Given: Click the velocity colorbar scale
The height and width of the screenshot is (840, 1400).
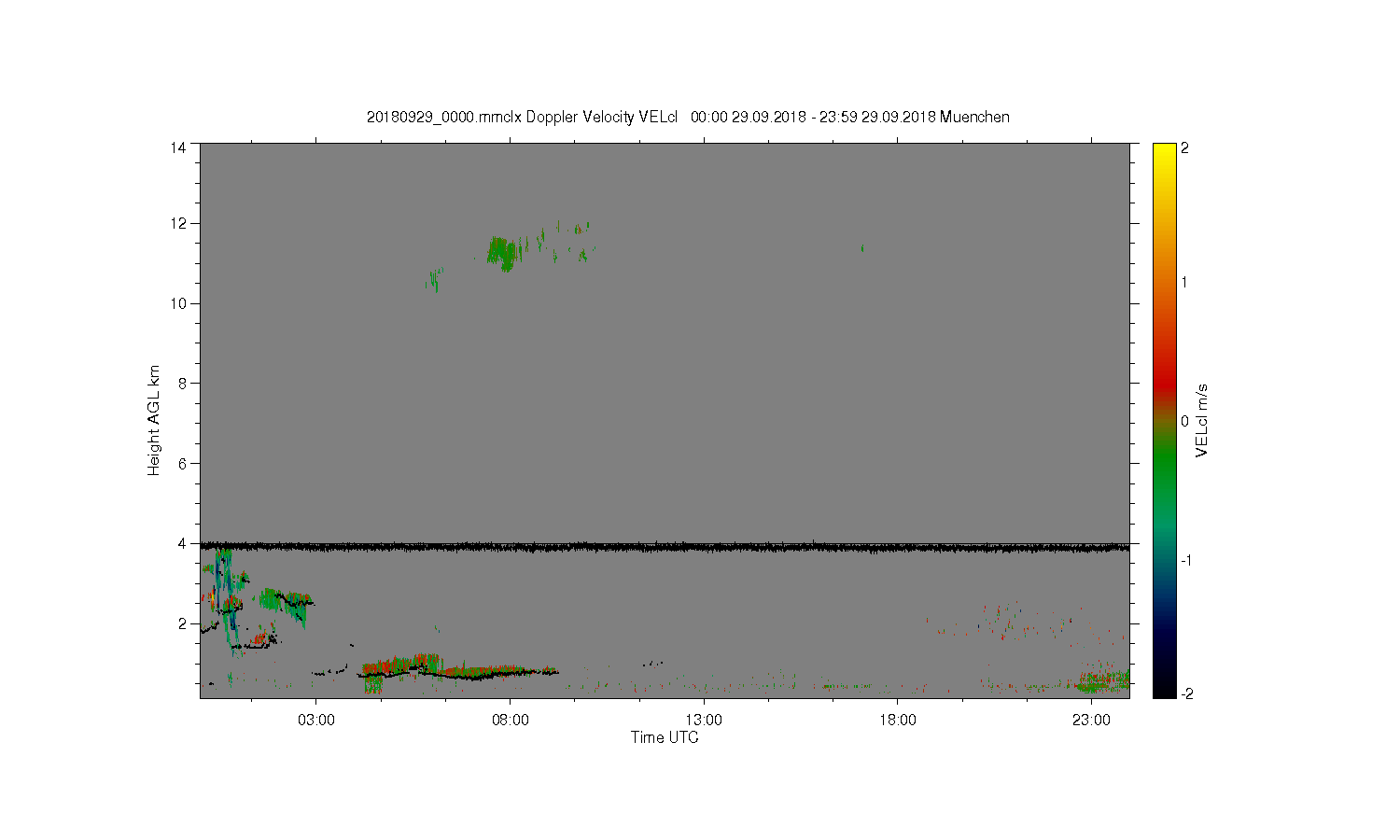Looking at the screenshot, I should (x=1164, y=420).
